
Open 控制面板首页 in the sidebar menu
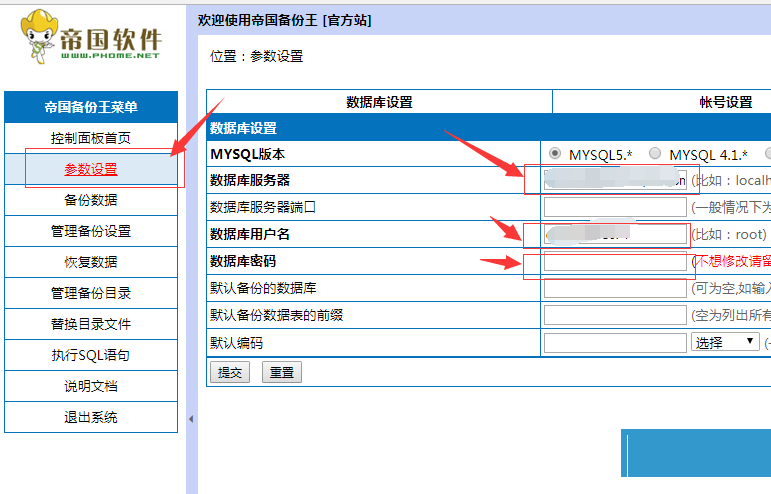[91, 138]
